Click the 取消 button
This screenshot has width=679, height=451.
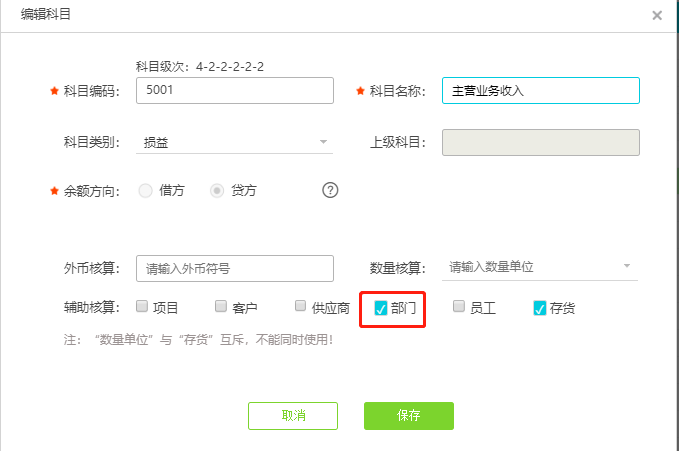pos(293,416)
